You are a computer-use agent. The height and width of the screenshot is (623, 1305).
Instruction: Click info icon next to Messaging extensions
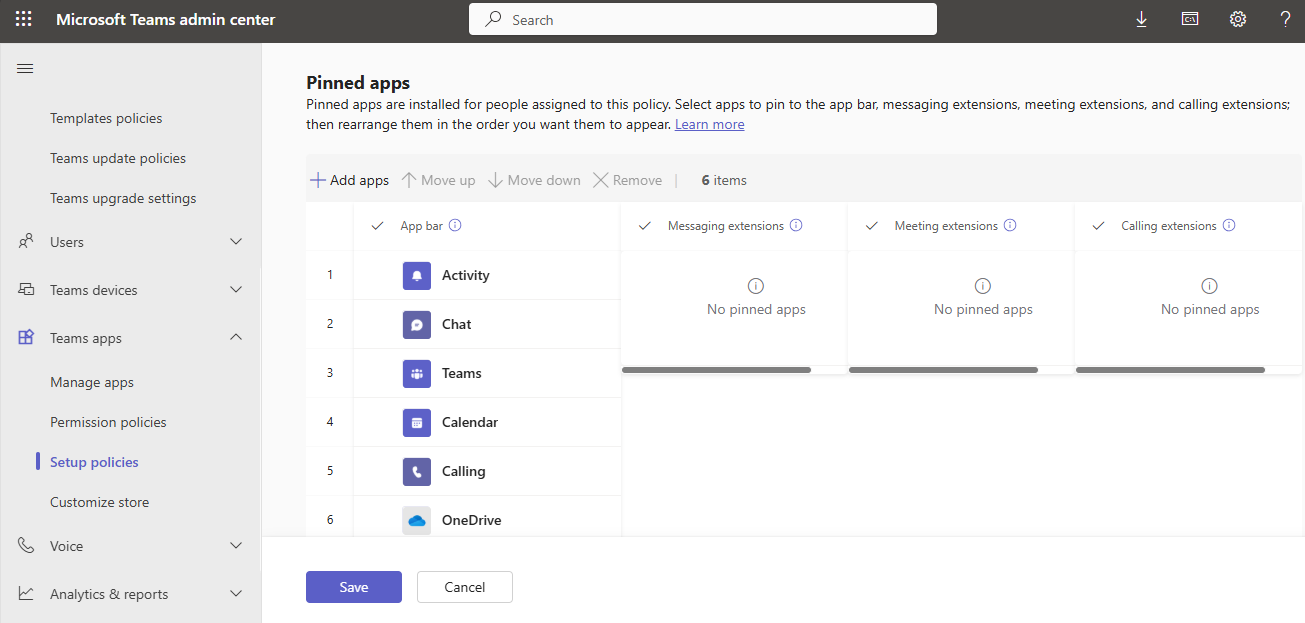[x=796, y=226]
